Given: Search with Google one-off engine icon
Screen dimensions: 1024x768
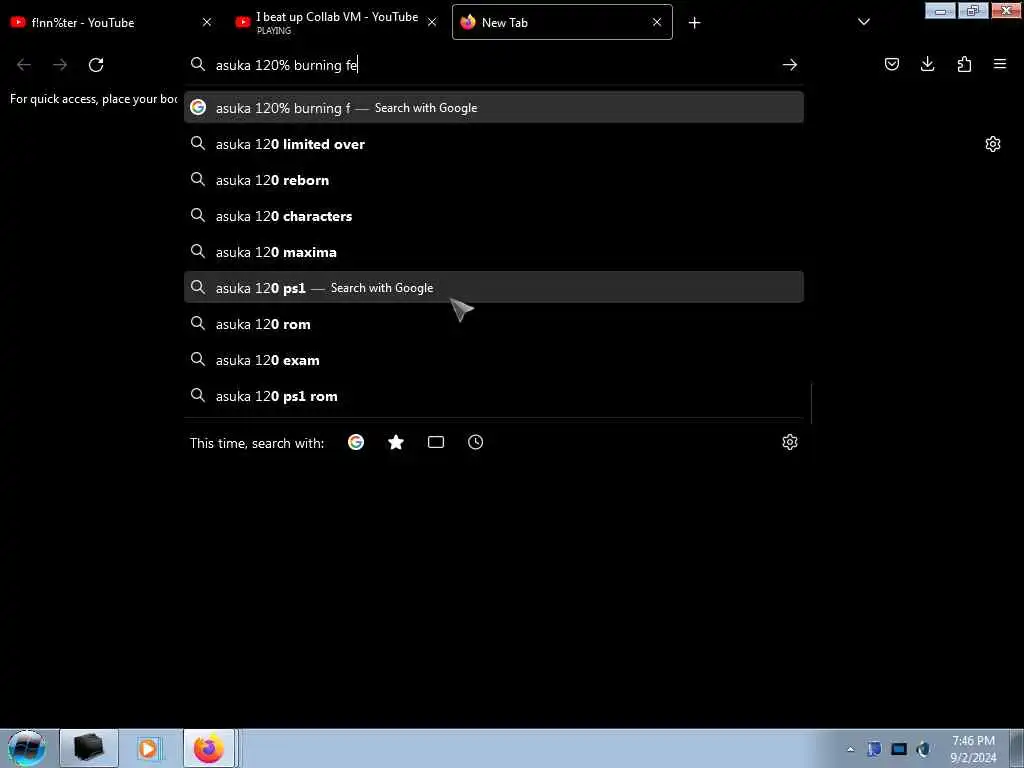Looking at the screenshot, I should (x=356, y=442).
